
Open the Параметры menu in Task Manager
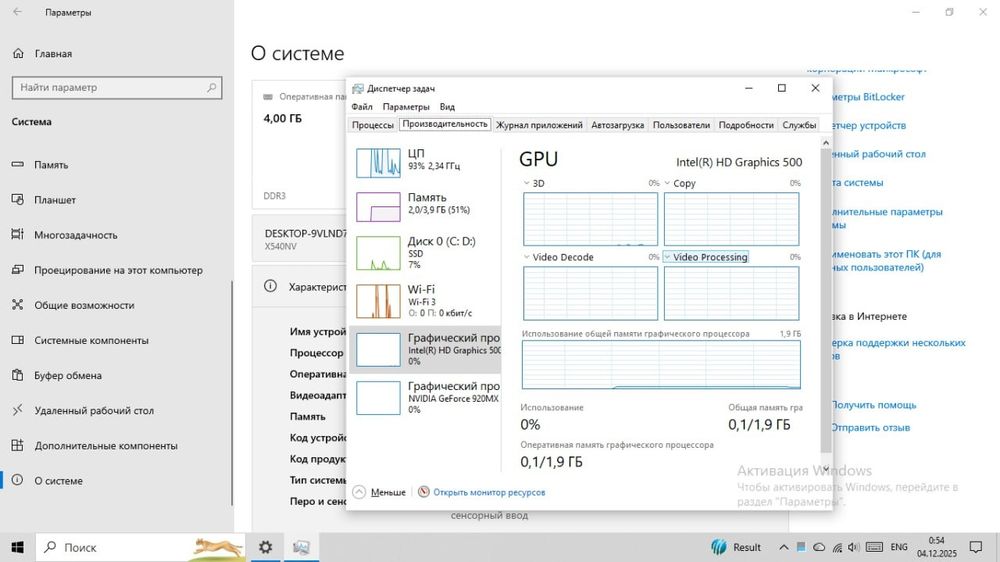(406, 107)
